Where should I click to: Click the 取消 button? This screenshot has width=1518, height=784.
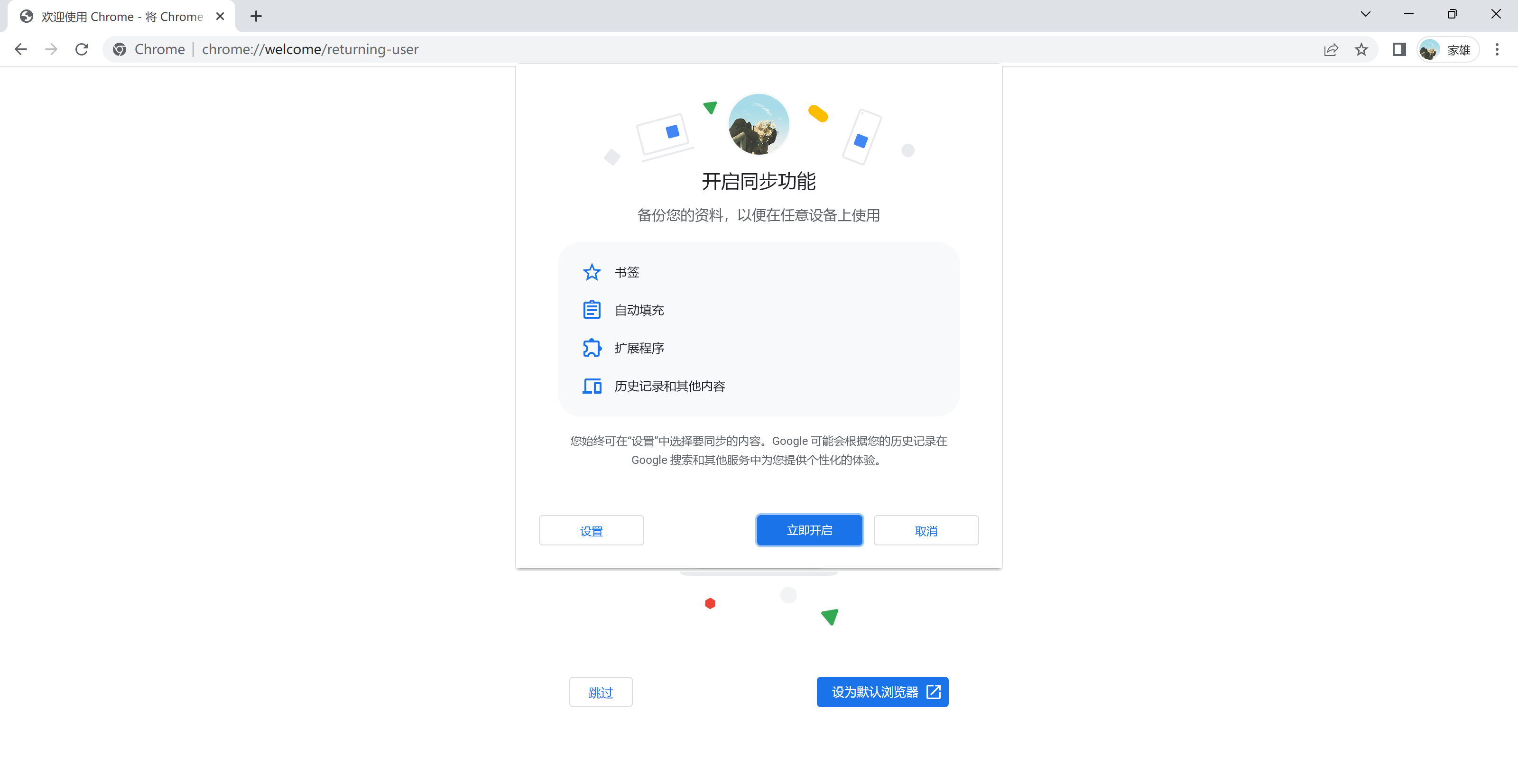click(926, 531)
